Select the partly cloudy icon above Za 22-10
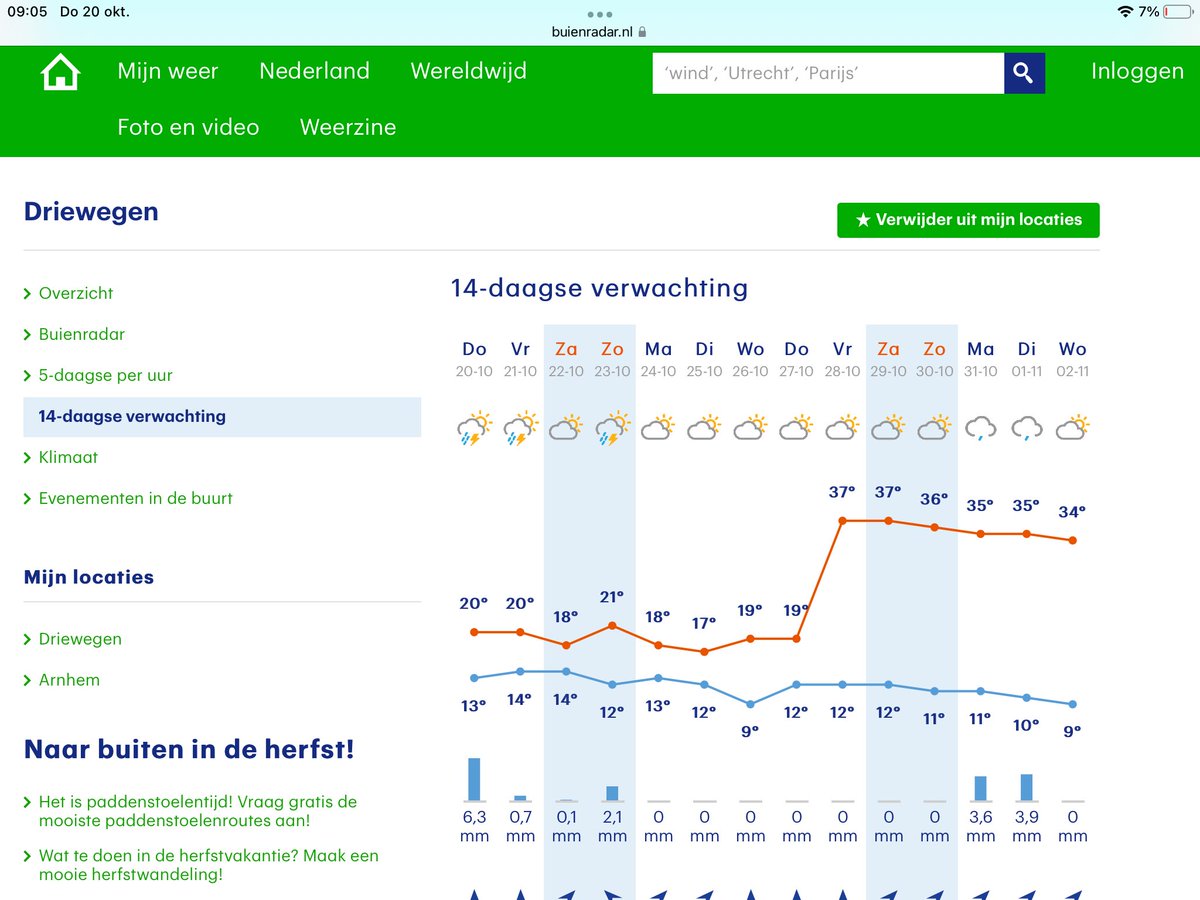1200x900 pixels. pyautogui.click(x=566, y=425)
